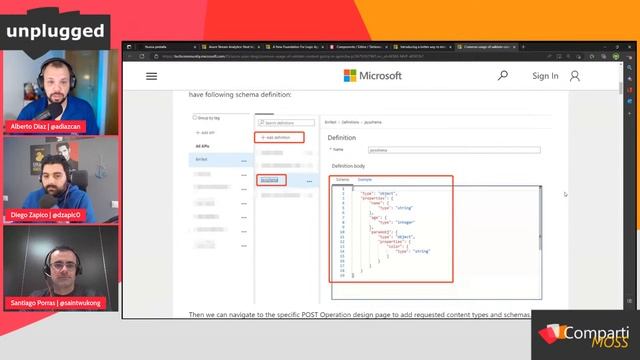640x360 pixels.
Task: Click the Search definitions field
Action: (x=286, y=123)
